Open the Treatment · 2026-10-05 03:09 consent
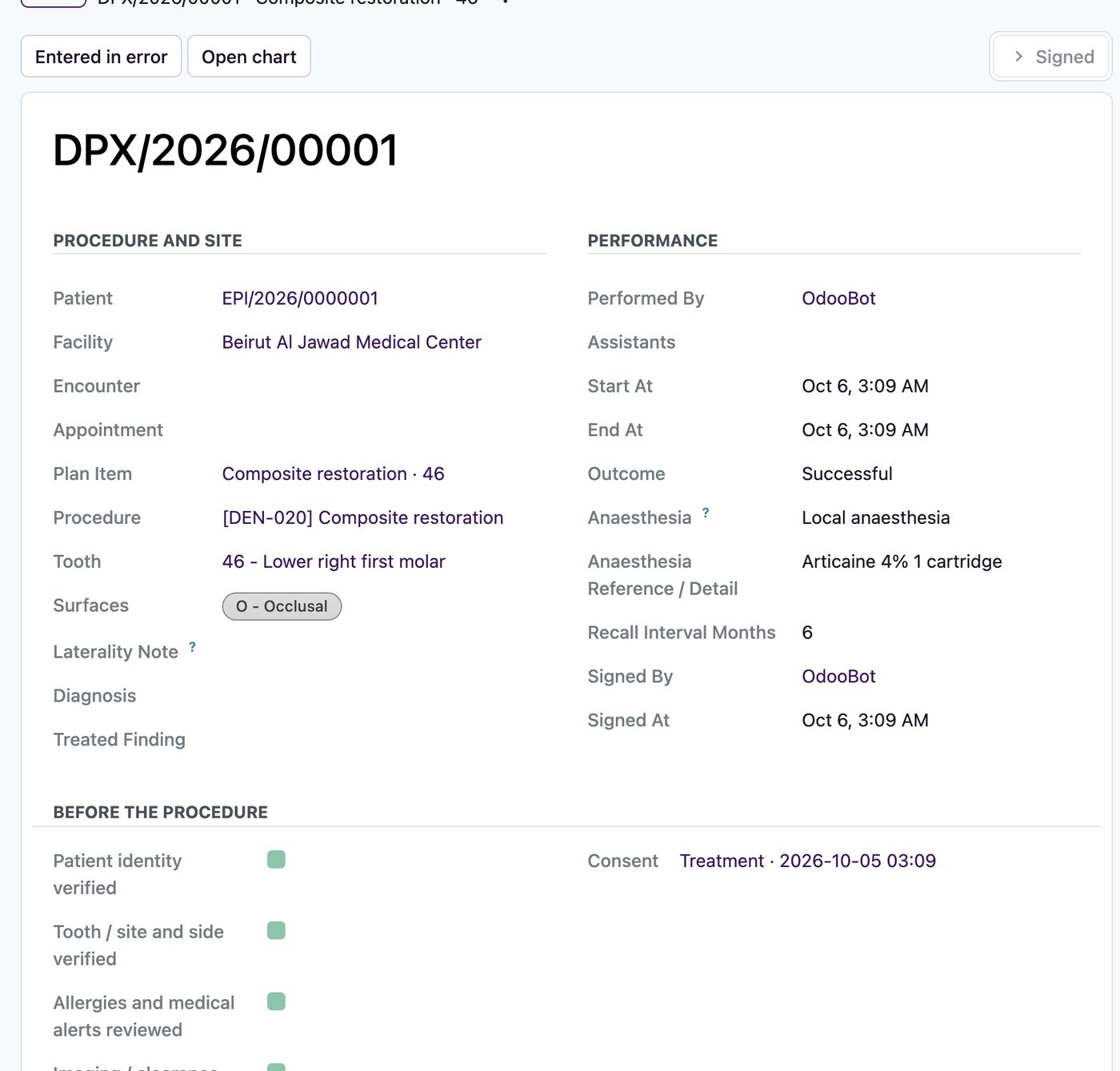1120x1071 pixels. point(808,861)
